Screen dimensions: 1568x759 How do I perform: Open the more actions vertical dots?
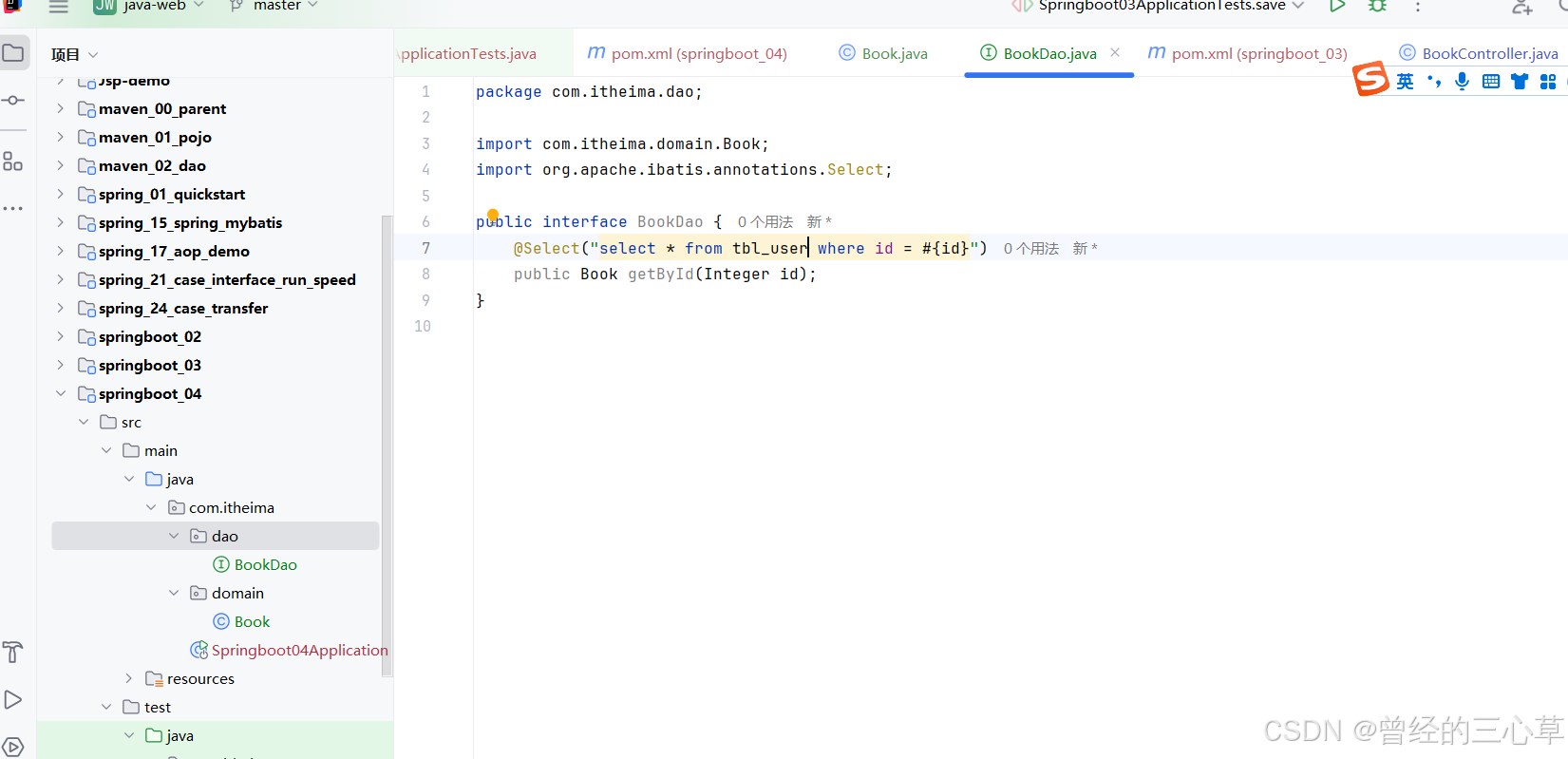click(x=1418, y=7)
